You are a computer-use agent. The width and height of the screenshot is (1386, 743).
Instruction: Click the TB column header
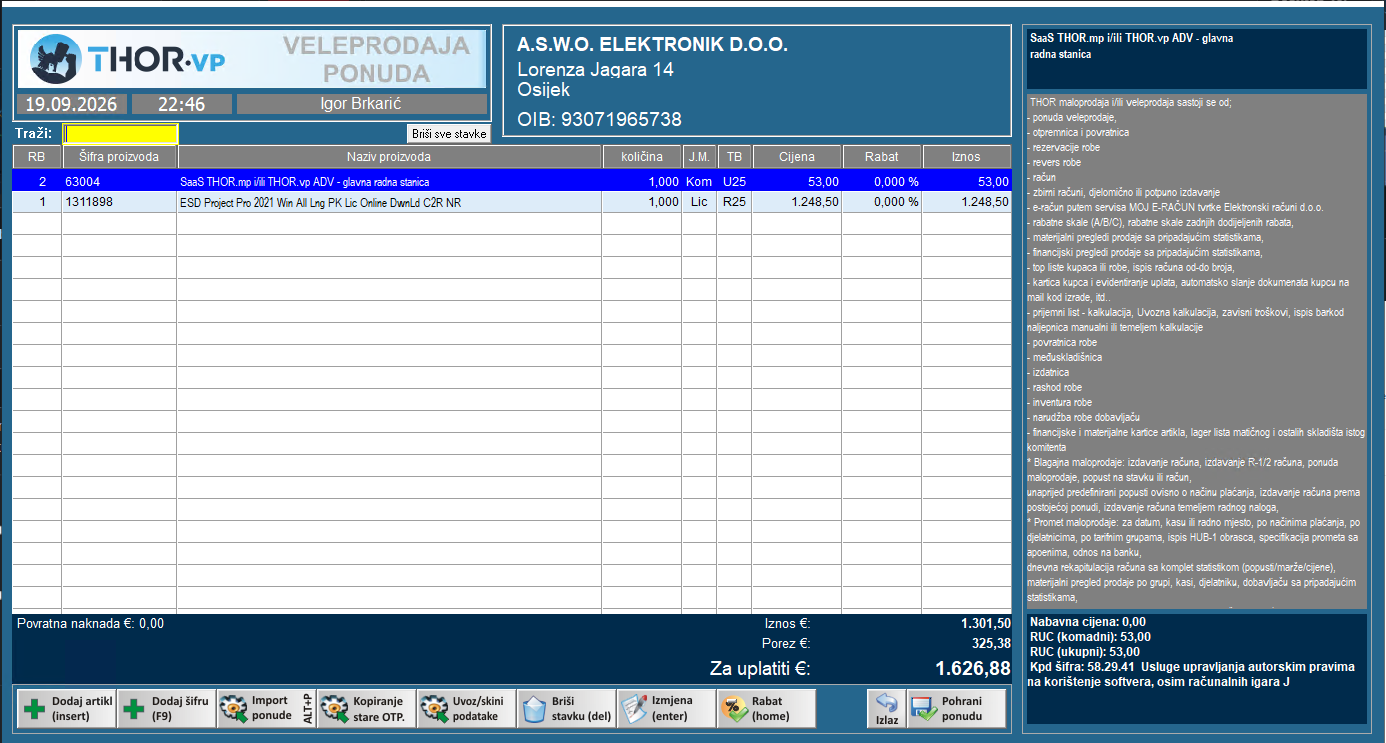(734, 157)
